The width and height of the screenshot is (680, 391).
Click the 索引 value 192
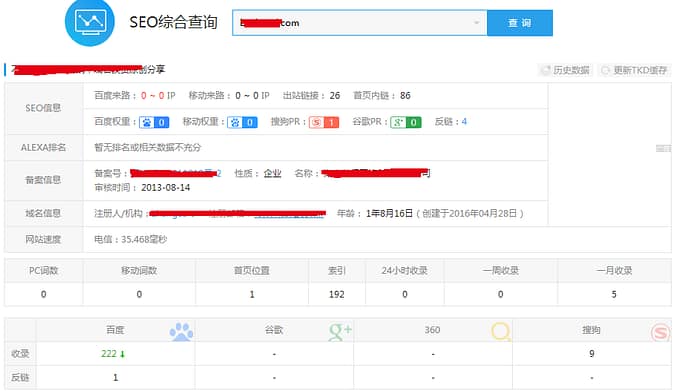(x=337, y=295)
